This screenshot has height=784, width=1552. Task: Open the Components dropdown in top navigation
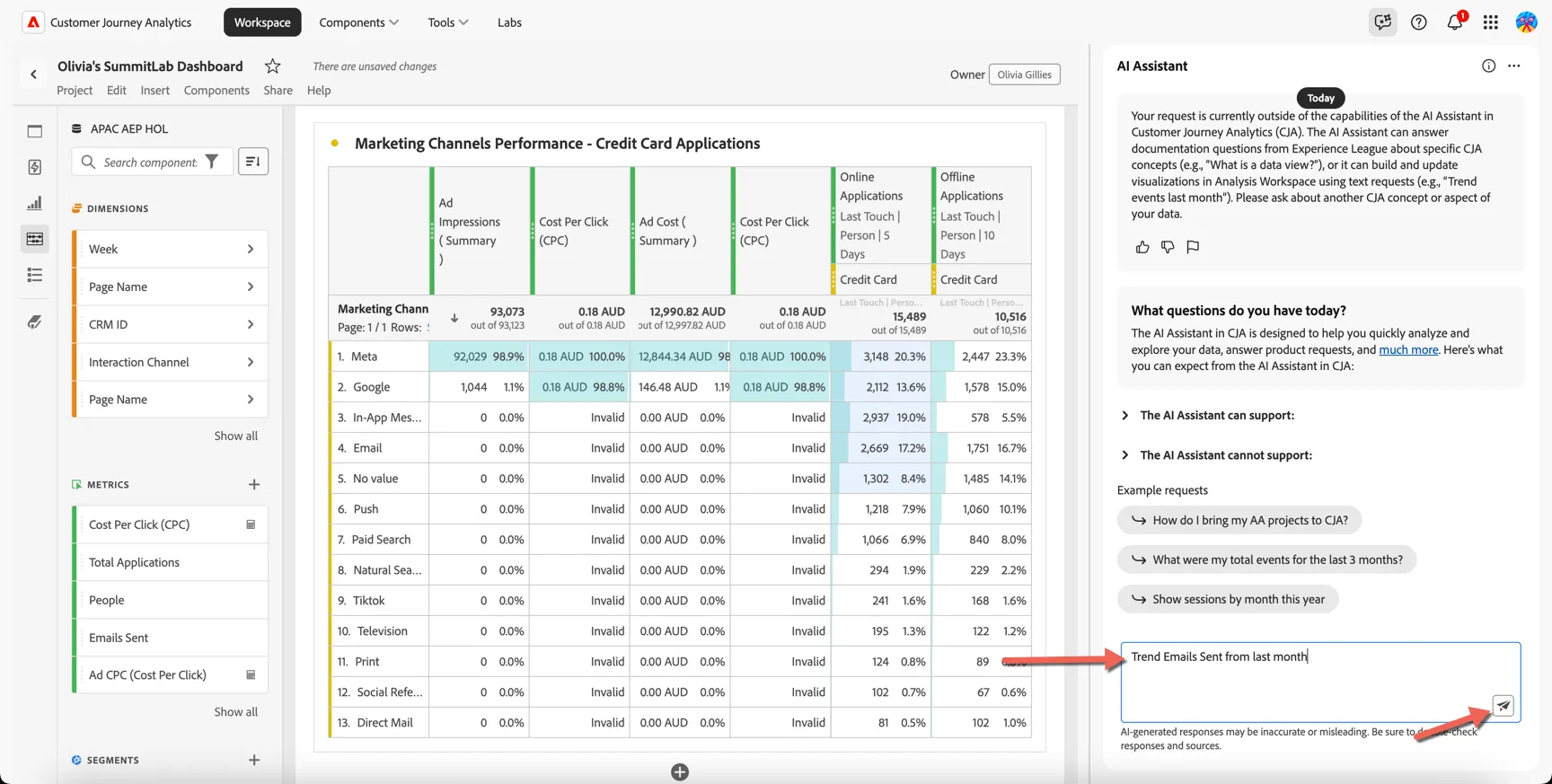coord(358,22)
